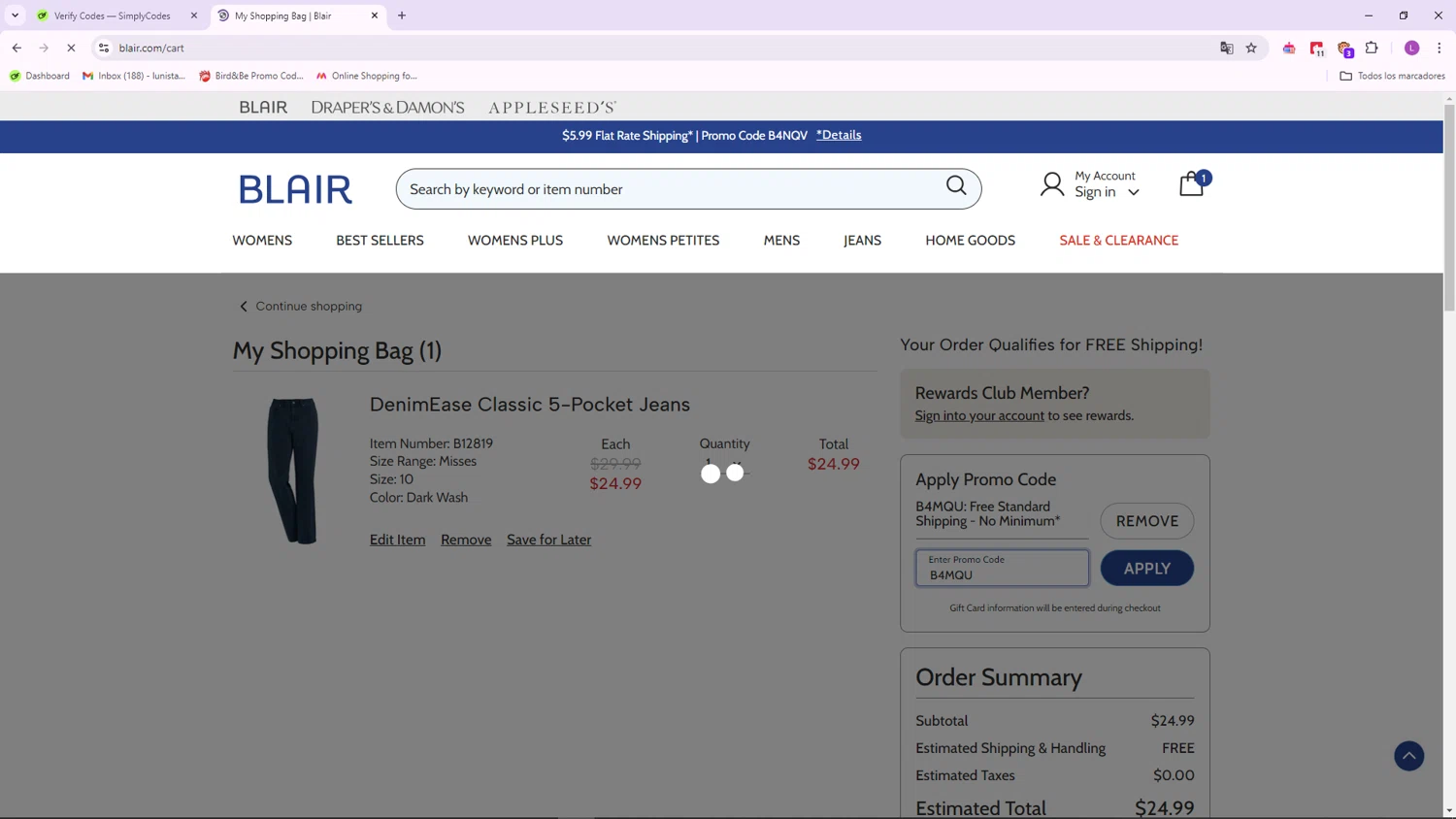The height and width of the screenshot is (819, 1456).
Task: View site information icon in address bar
Action: point(104,48)
